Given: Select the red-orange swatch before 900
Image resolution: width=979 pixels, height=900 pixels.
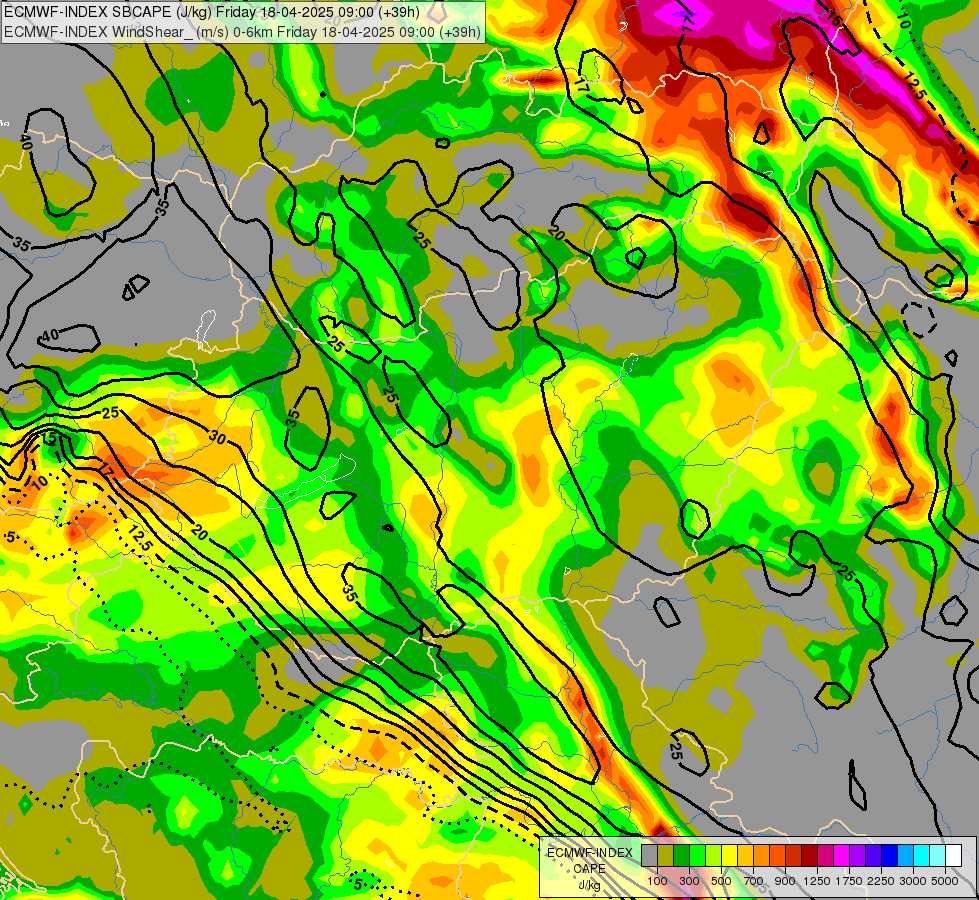Looking at the screenshot, I should coord(777,856).
